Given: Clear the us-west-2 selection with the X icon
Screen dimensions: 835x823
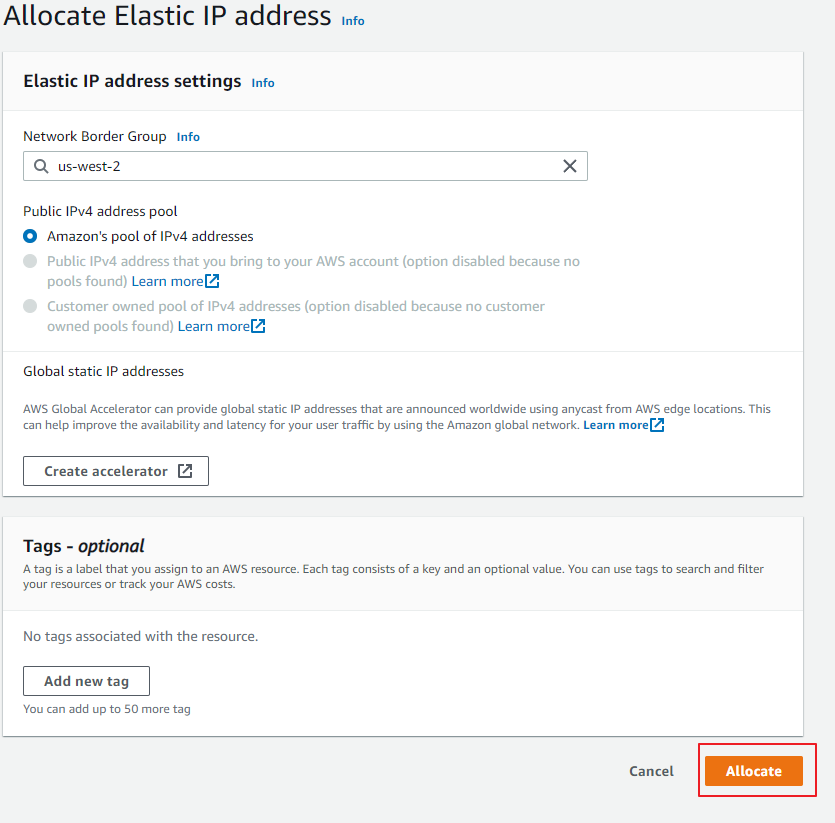Looking at the screenshot, I should pos(570,167).
